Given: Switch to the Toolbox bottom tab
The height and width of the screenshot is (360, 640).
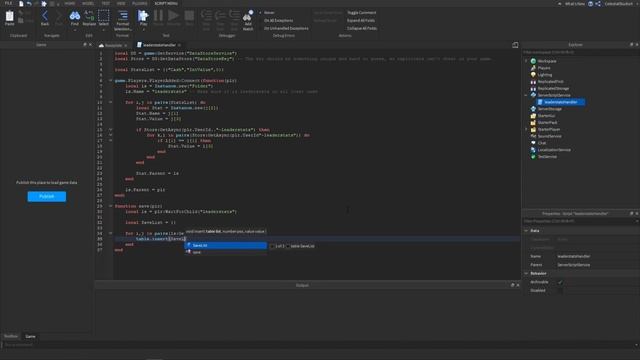Looking at the screenshot, I should [x=11, y=336].
